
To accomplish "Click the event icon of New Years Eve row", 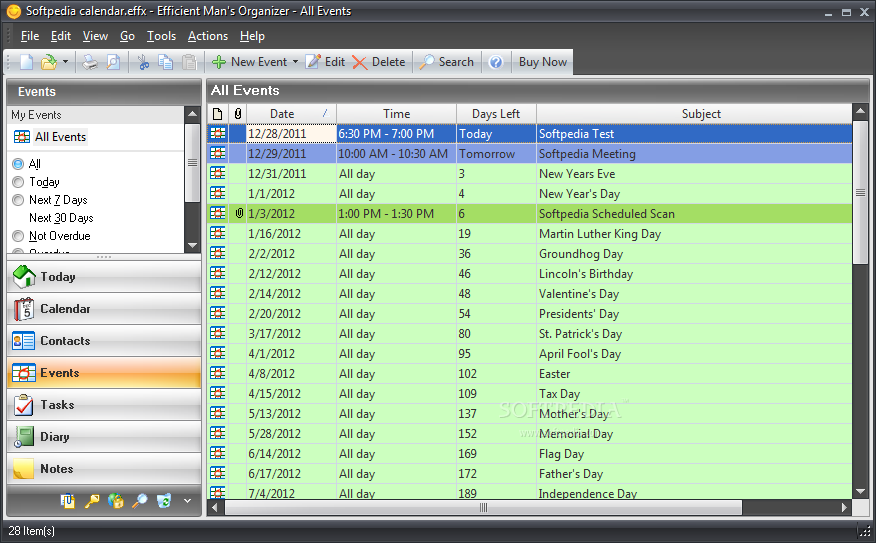I will coord(218,173).
